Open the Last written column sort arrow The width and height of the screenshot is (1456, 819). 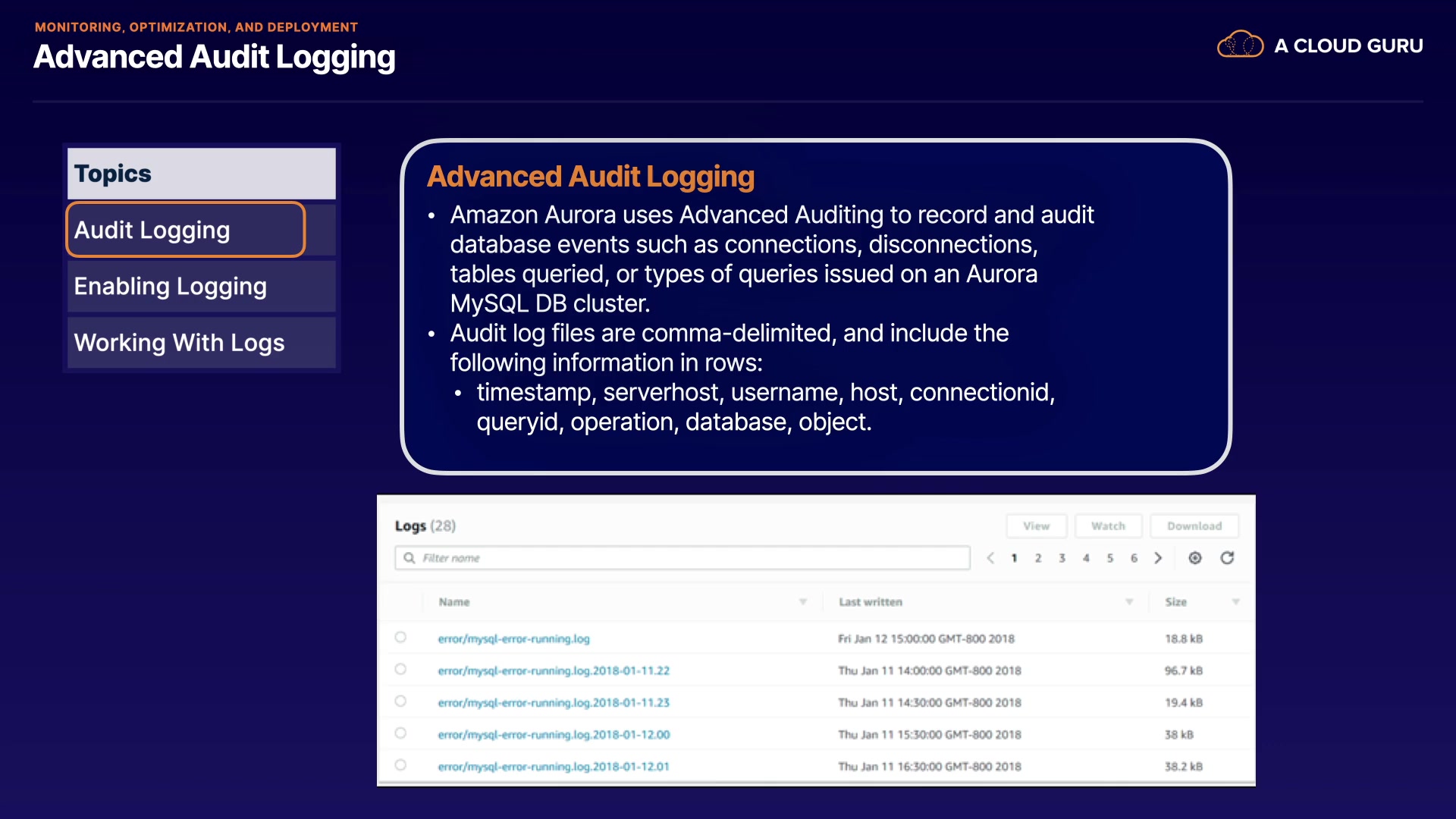coord(1129,602)
